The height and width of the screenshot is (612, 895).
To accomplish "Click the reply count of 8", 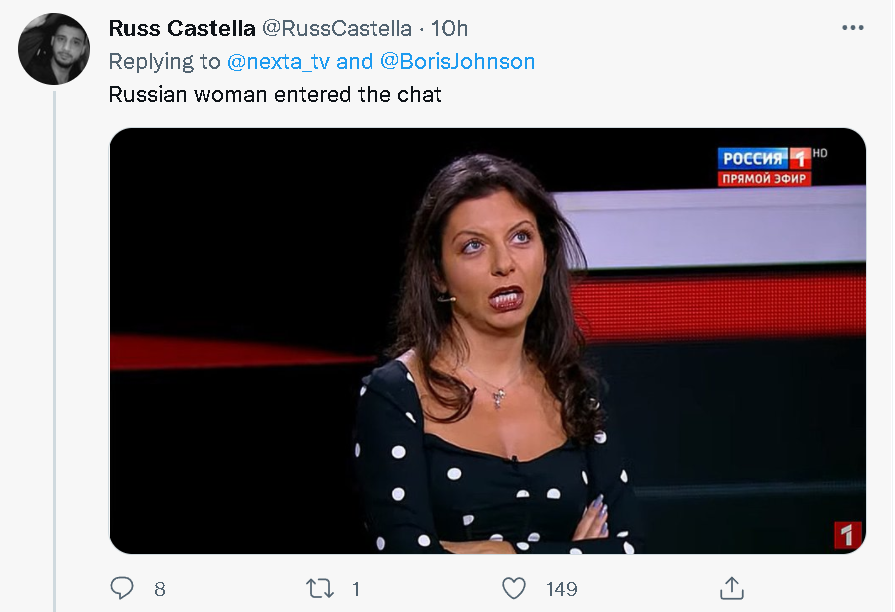I will pos(160,589).
